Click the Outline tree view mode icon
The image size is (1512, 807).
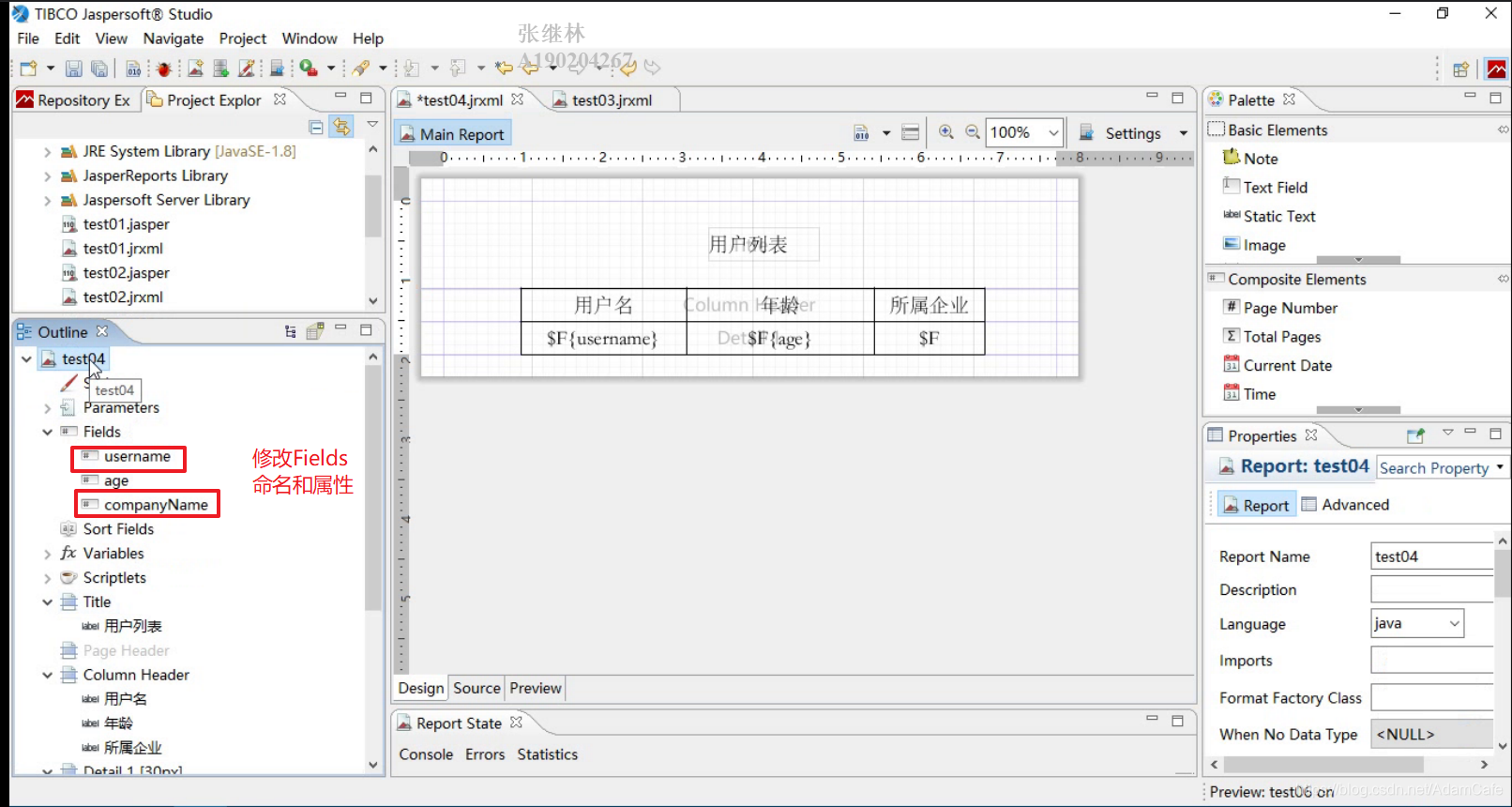tap(290, 331)
